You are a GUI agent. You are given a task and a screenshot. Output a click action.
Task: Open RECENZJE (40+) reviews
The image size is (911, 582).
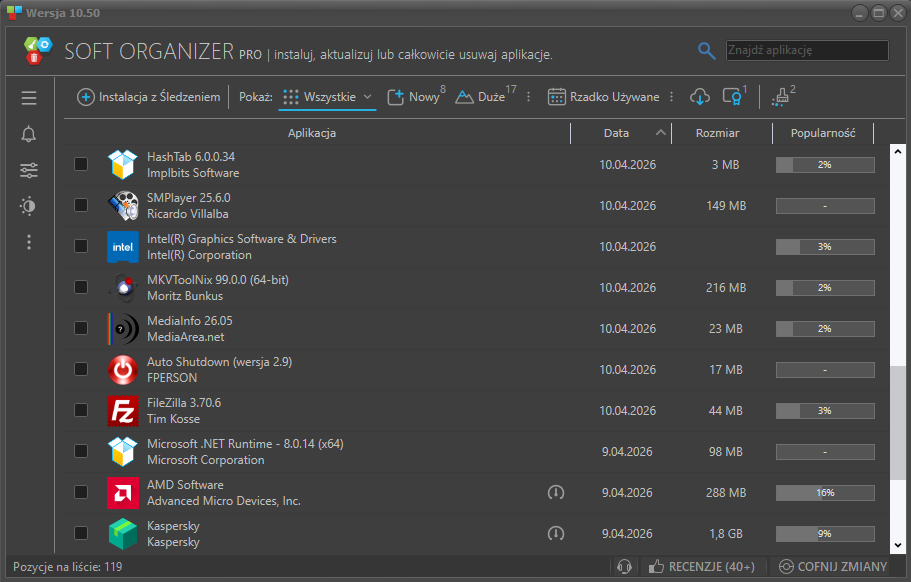click(x=702, y=566)
